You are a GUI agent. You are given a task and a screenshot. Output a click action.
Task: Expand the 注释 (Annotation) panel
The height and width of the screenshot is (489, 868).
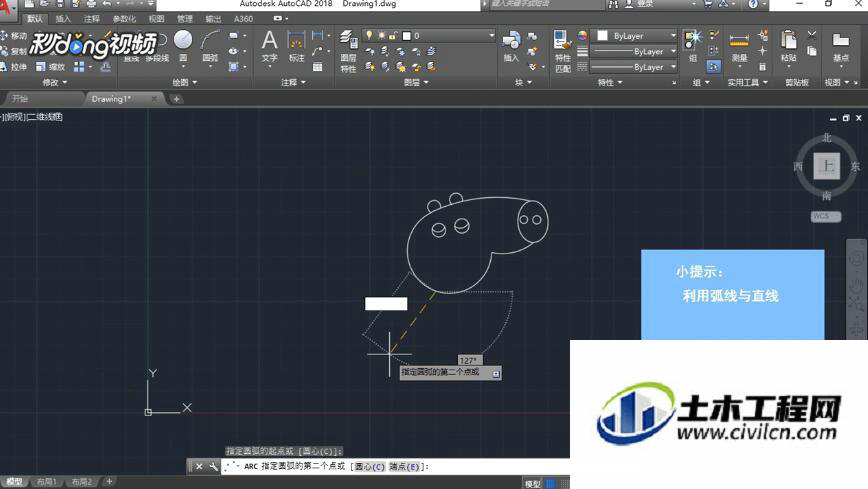293,82
